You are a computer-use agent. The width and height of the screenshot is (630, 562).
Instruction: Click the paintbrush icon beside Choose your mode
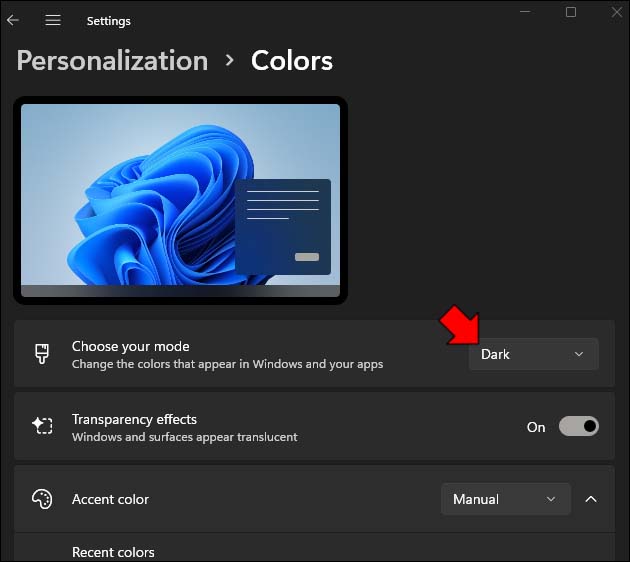click(x=42, y=354)
